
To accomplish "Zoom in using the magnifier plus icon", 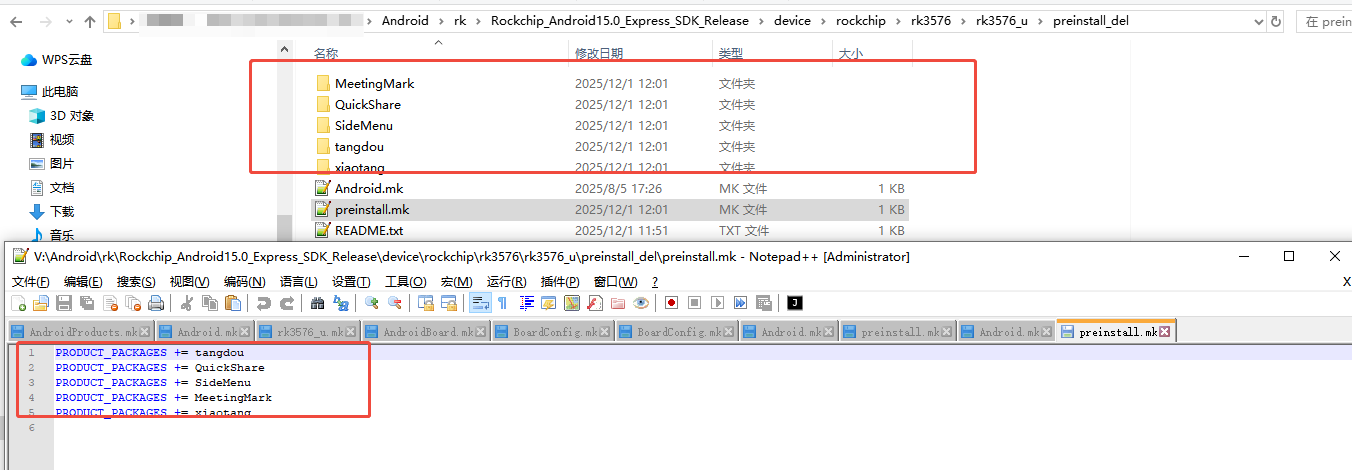I will [371, 303].
